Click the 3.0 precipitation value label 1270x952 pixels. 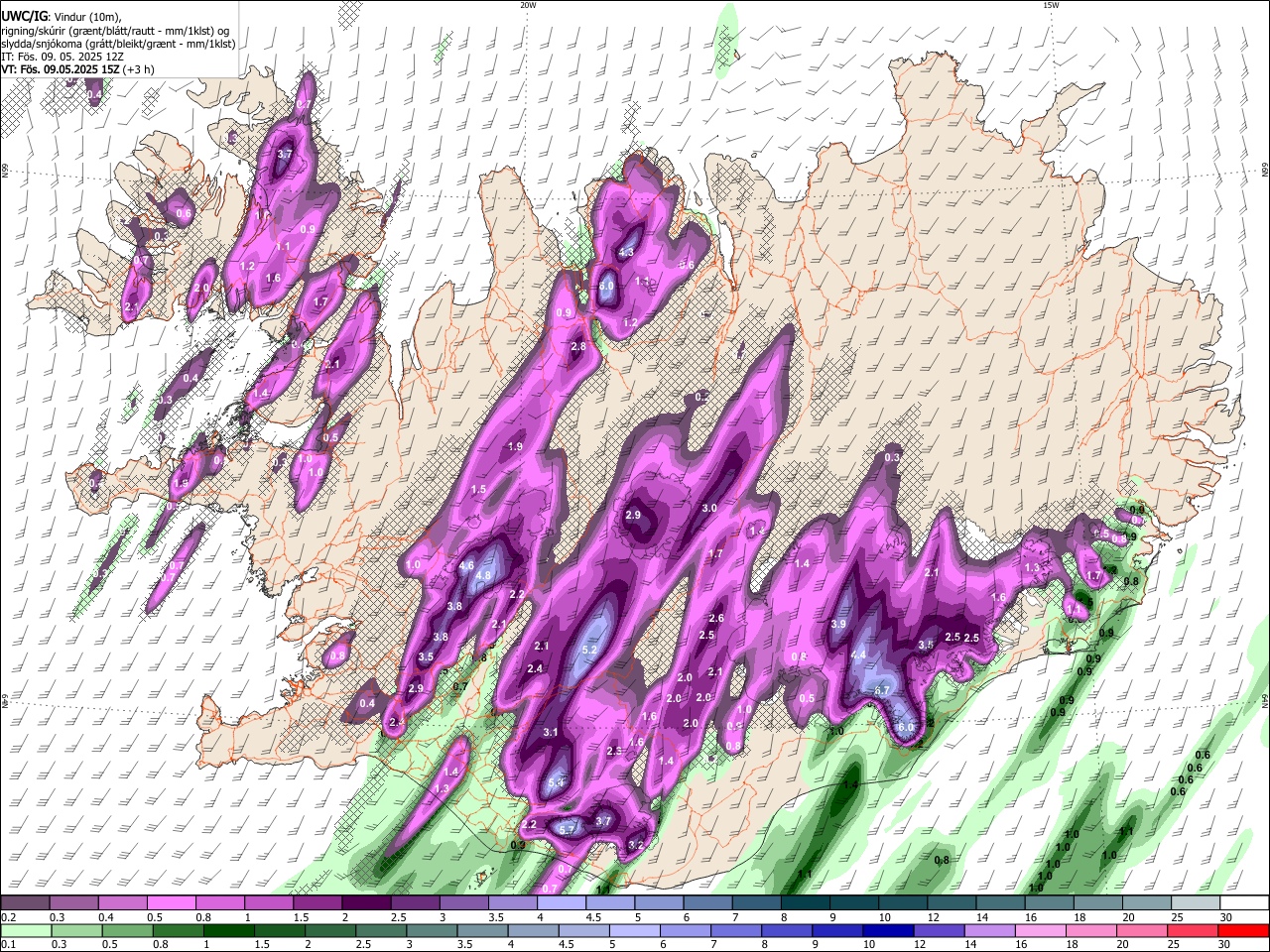pyautogui.click(x=709, y=508)
